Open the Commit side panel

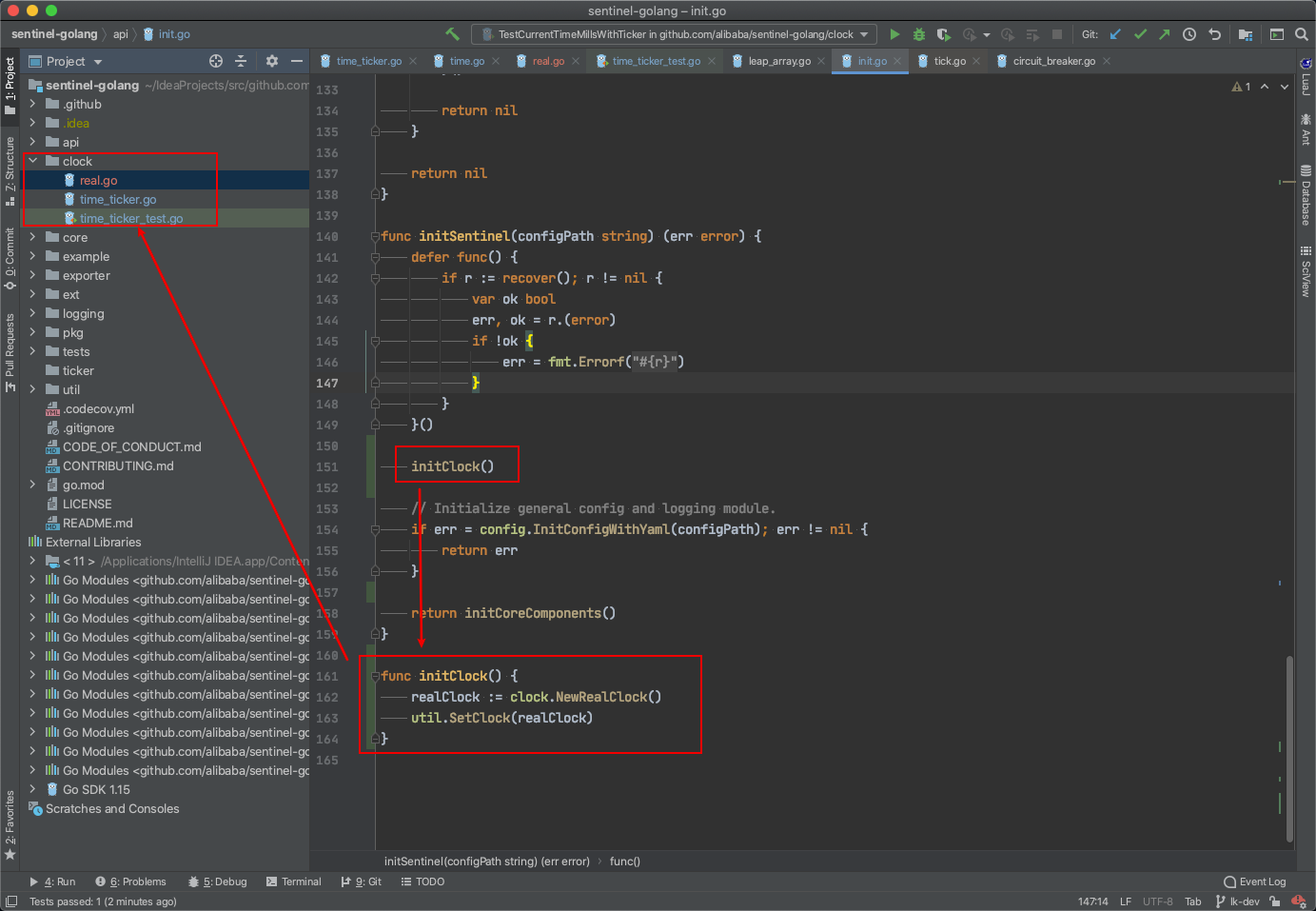click(10, 259)
